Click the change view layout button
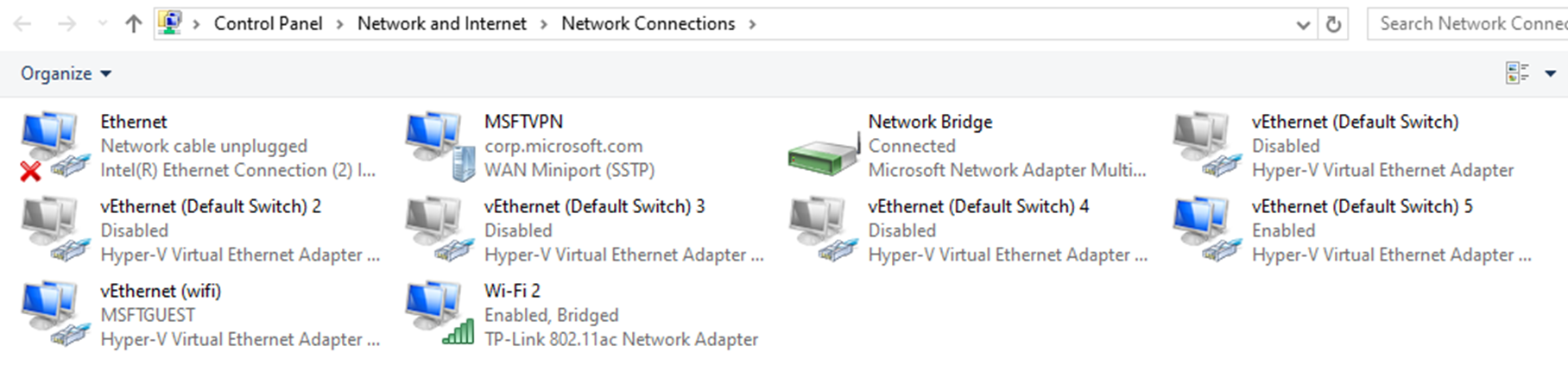 1517,73
